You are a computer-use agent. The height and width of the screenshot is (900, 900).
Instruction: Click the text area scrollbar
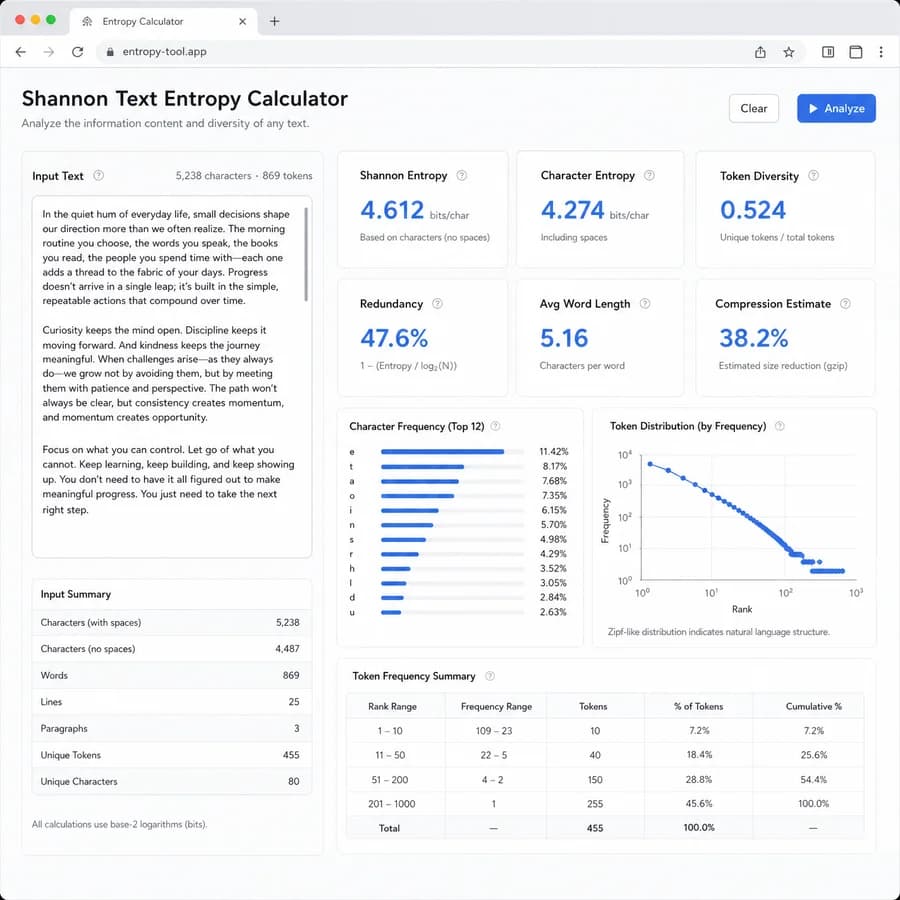(306, 254)
